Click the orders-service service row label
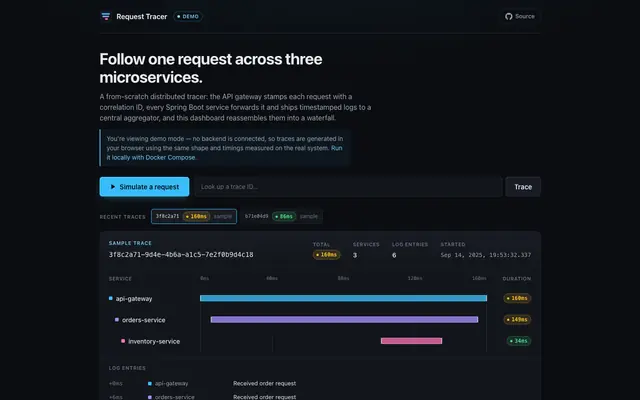Screen dimensions: 640x400 pyautogui.click(x=144, y=320)
